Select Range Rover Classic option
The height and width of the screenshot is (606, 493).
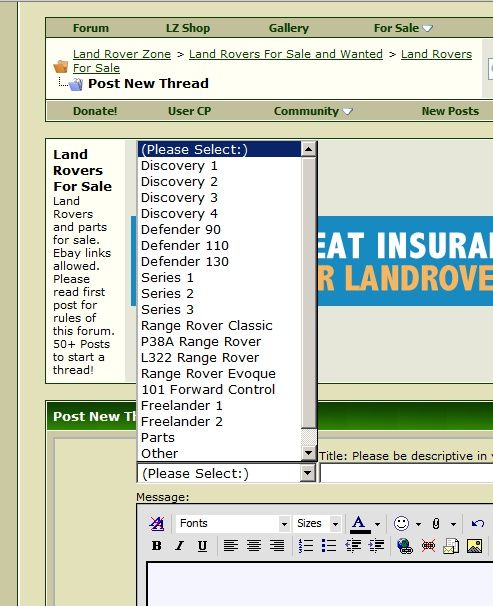tap(219, 326)
